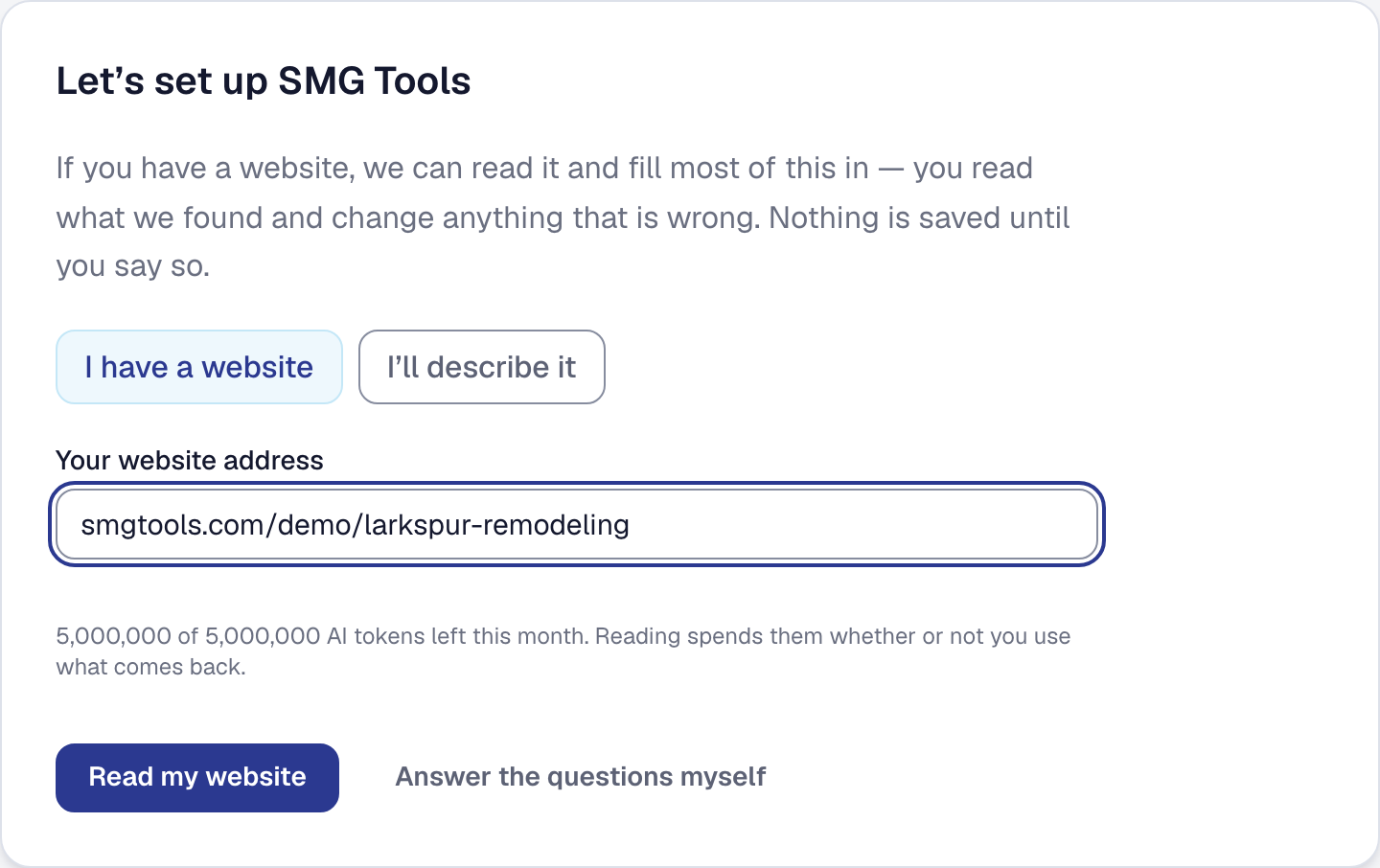Click the "Let's set up SMG Tools" heading
Screen dimensions: 1380x868
coord(264,81)
